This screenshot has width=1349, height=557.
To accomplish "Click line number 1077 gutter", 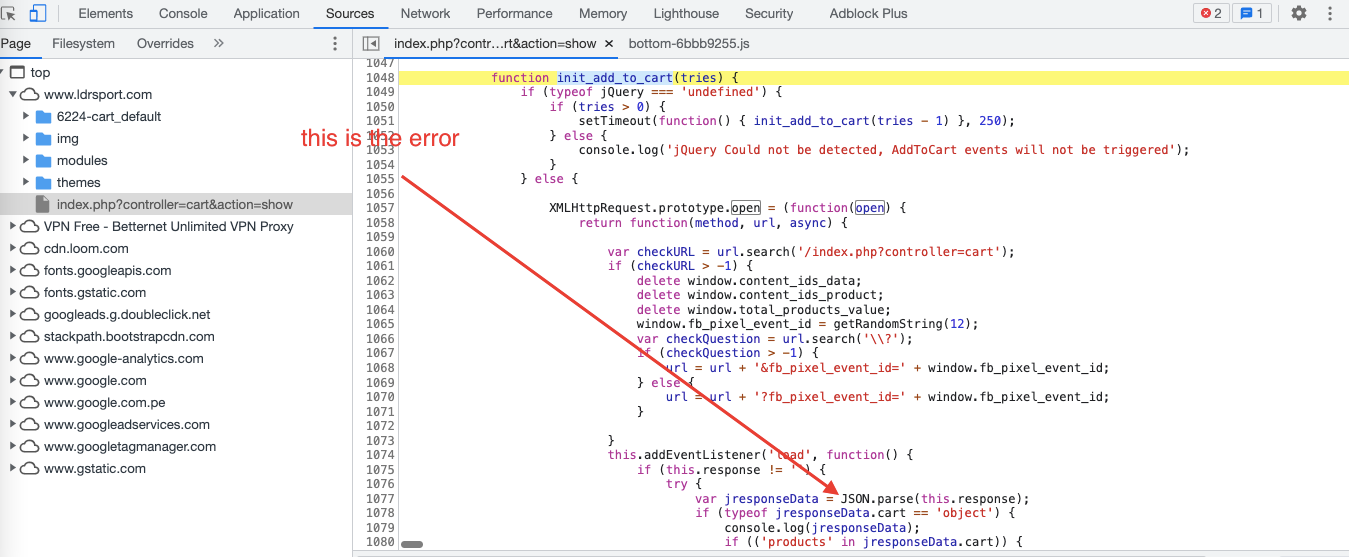I will point(380,498).
